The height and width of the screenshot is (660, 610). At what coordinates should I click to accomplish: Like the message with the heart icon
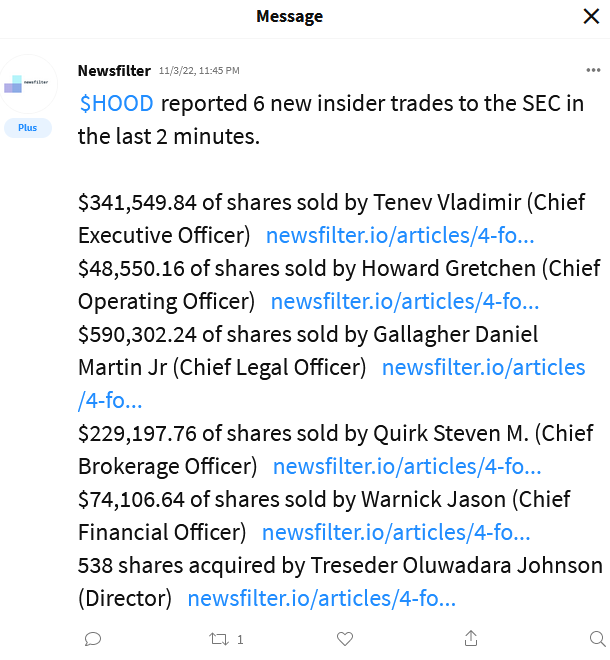[345, 638]
